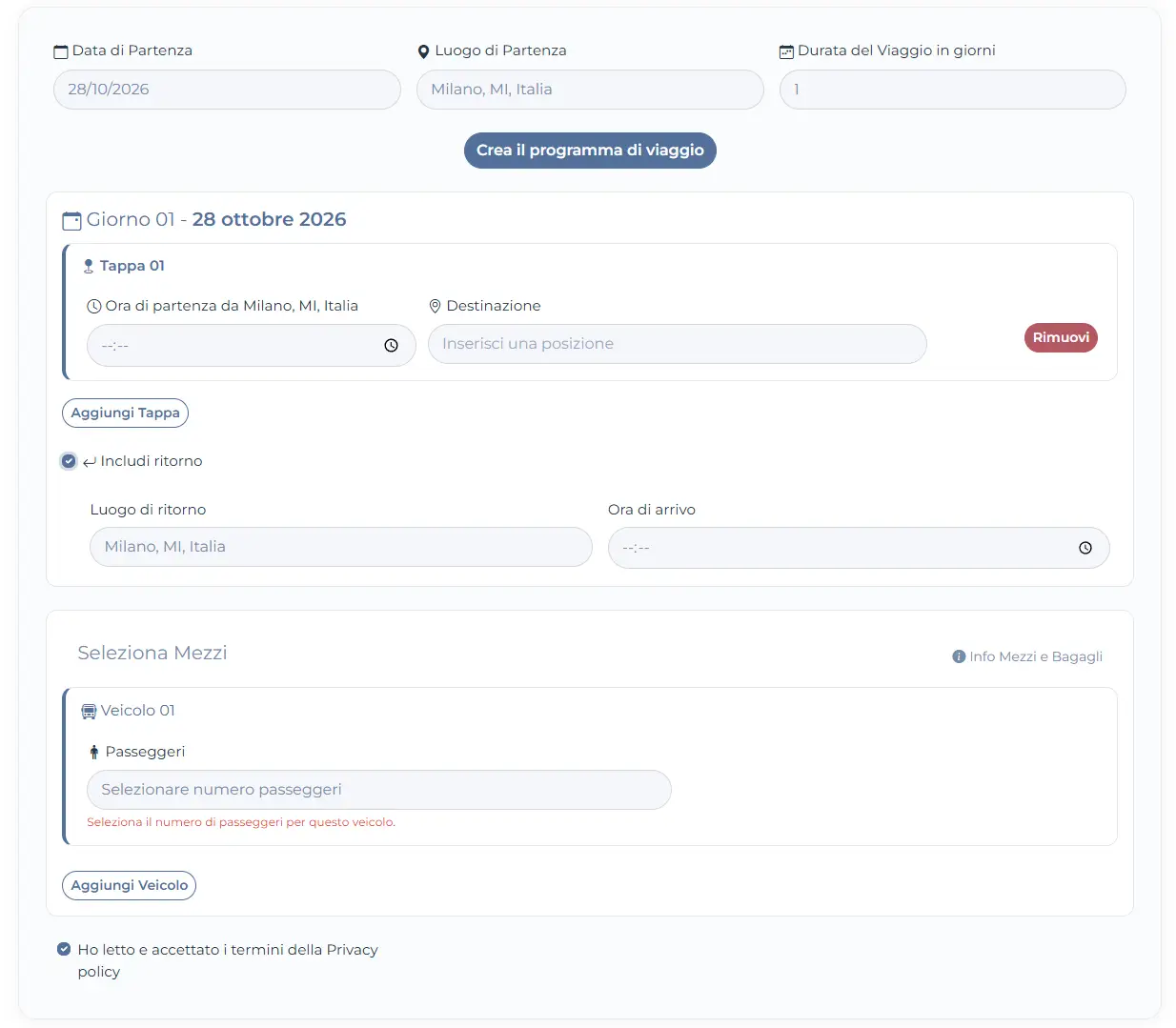The height and width of the screenshot is (1028, 1176).
Task: Click the Aggiungi Tappa button
Action: [125, 413]
